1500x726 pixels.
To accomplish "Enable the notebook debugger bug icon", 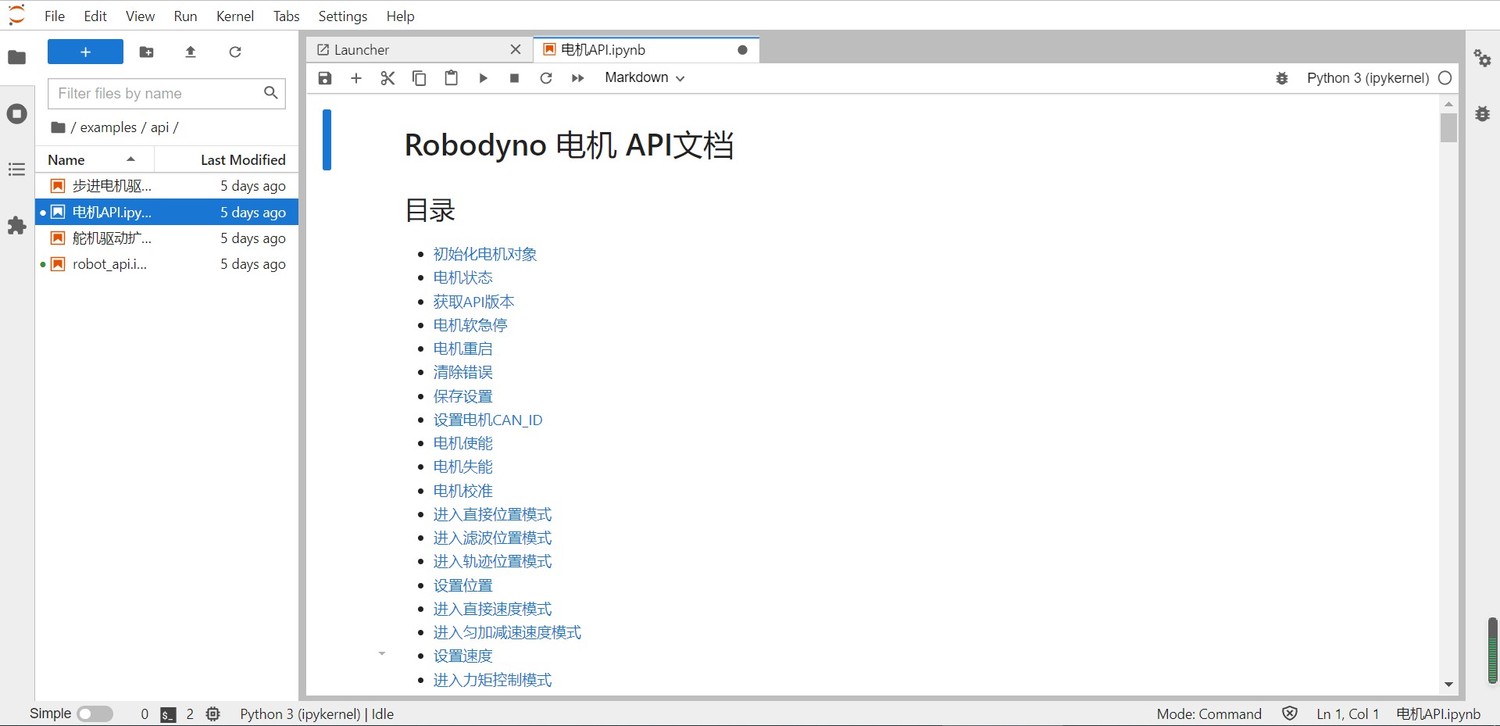I will pyautogui.click(x=1282, y=78).
